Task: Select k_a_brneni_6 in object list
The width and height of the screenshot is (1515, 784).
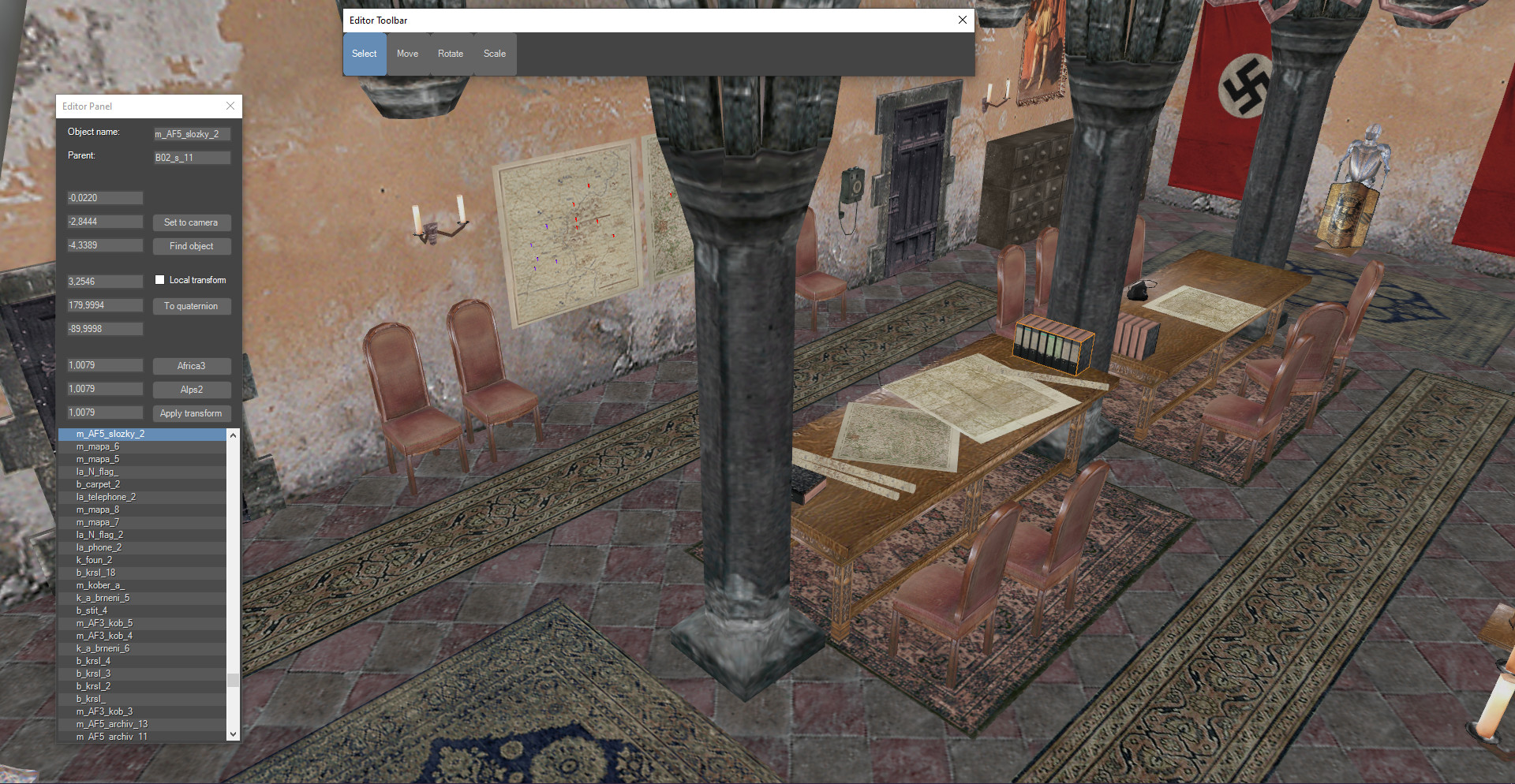Action: click(x=143, y=648)
